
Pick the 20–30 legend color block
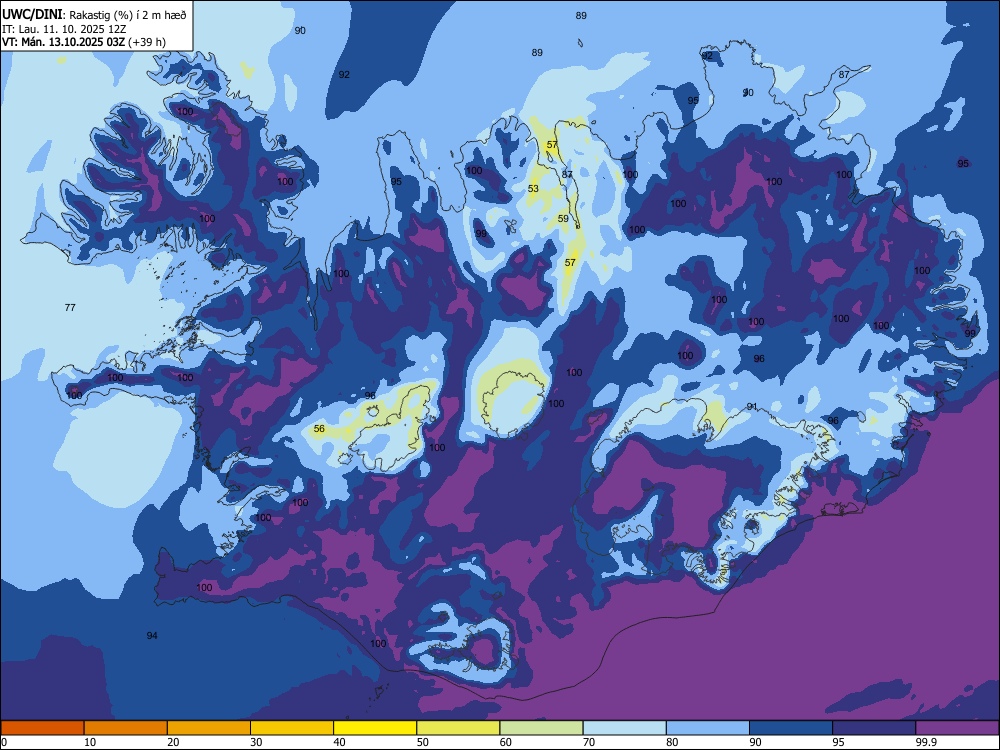209,728
